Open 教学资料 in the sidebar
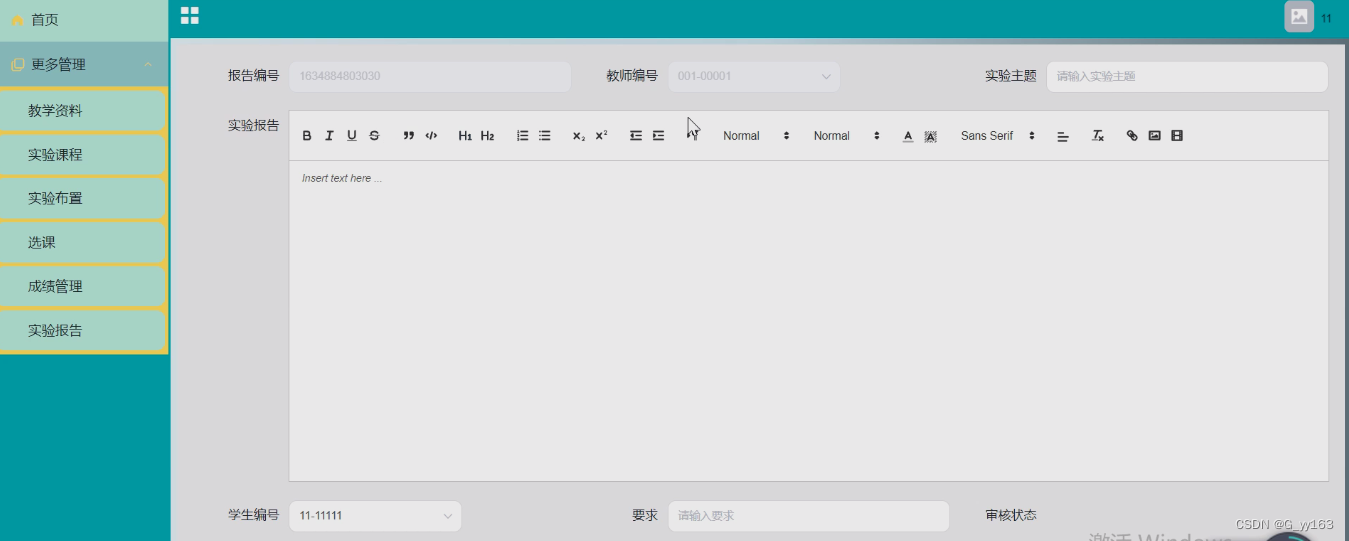The image size is (1349, 541). [x=83, y=111]
